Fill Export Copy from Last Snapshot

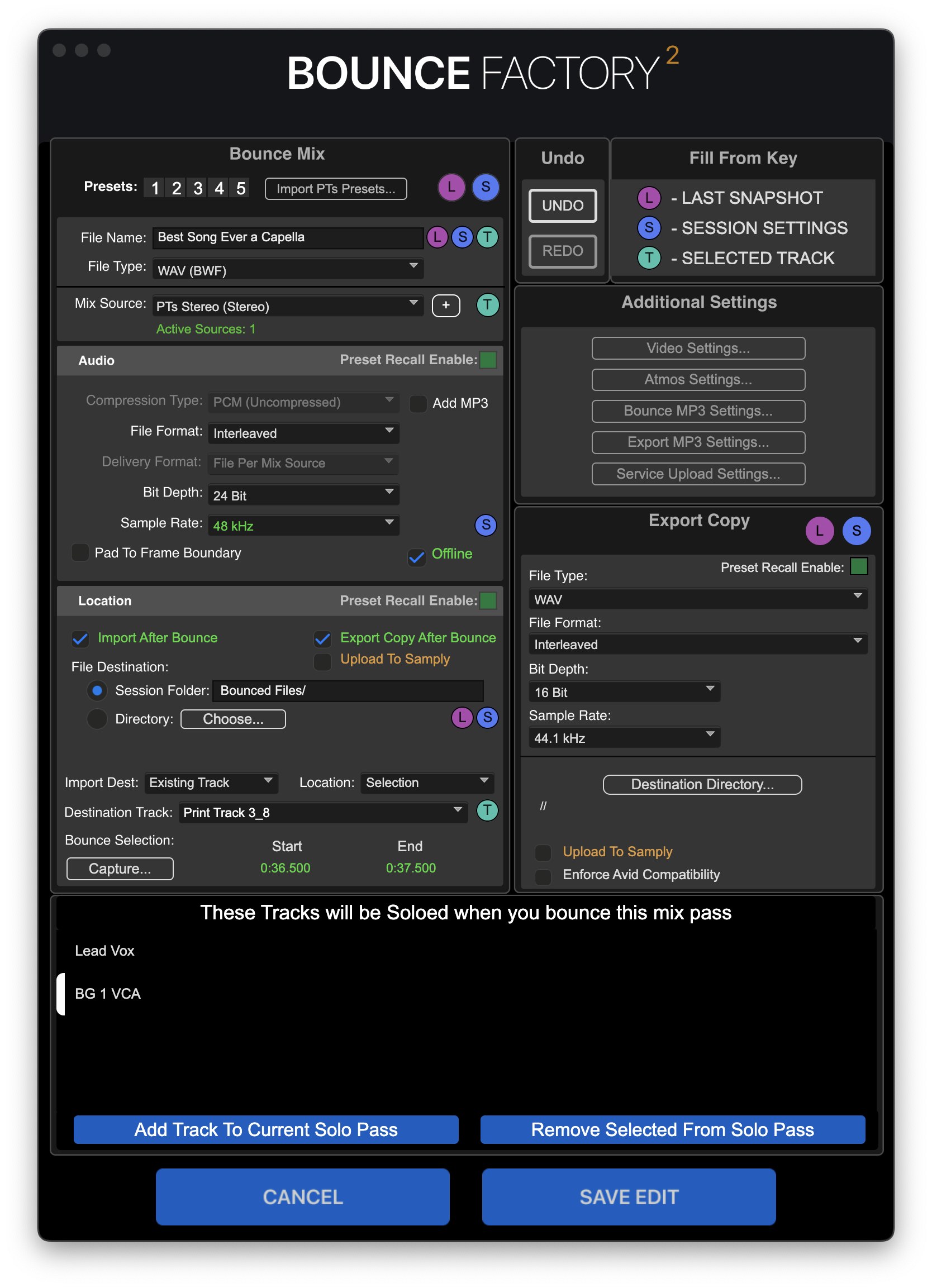click(820, 531)
